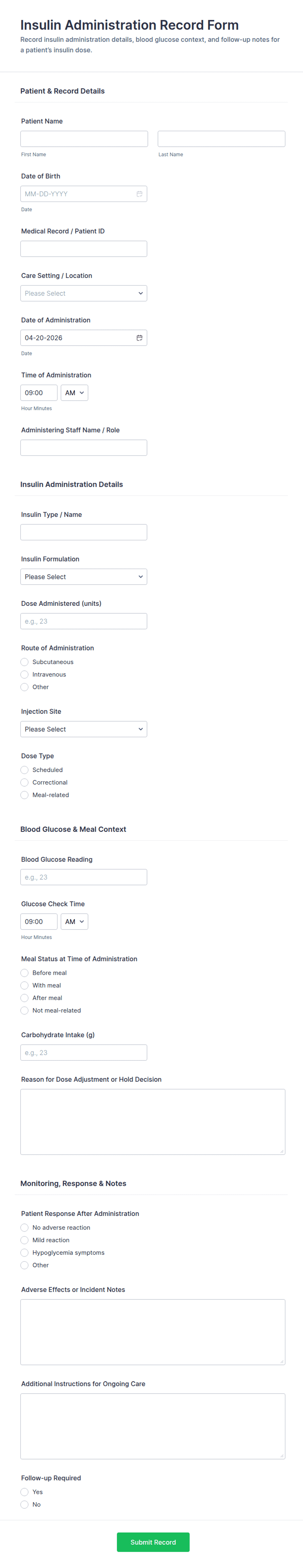Open the Injection Site dropdown
Image resolution: width=303 pixels, height=1568 pixels.
coord(84,729)
